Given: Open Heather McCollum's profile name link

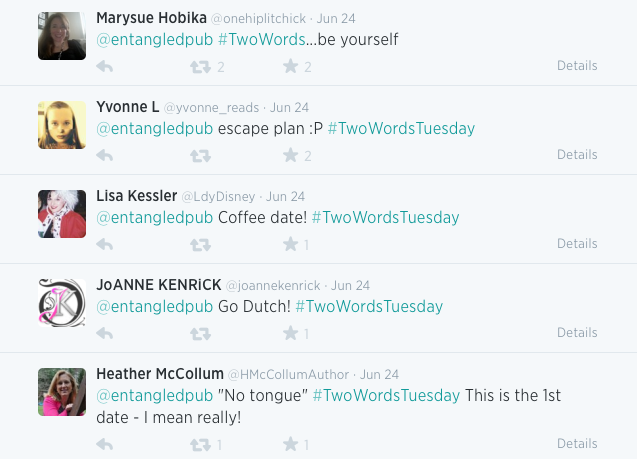Looking at the screenshot, I should tap(160, 374).
